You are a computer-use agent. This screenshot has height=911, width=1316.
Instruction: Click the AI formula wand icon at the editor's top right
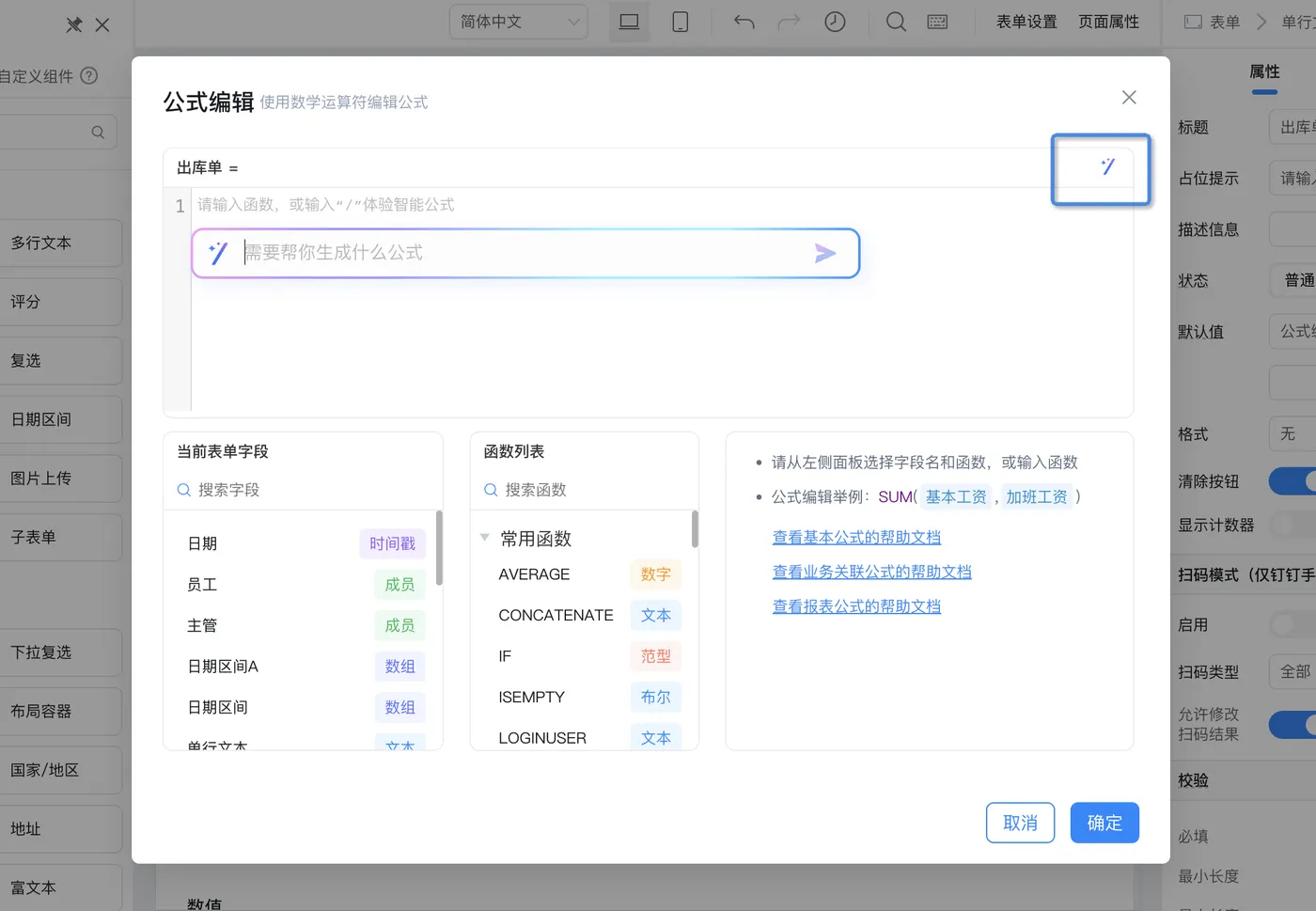(x=1107, y=167)
